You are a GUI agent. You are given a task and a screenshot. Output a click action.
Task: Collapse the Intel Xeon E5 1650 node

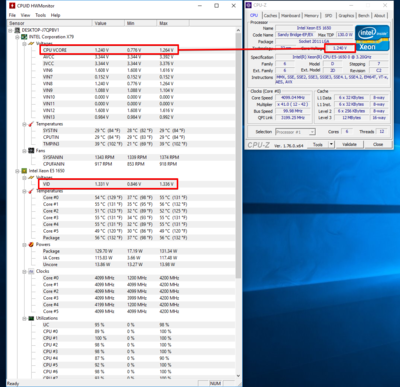click(17, 171)
